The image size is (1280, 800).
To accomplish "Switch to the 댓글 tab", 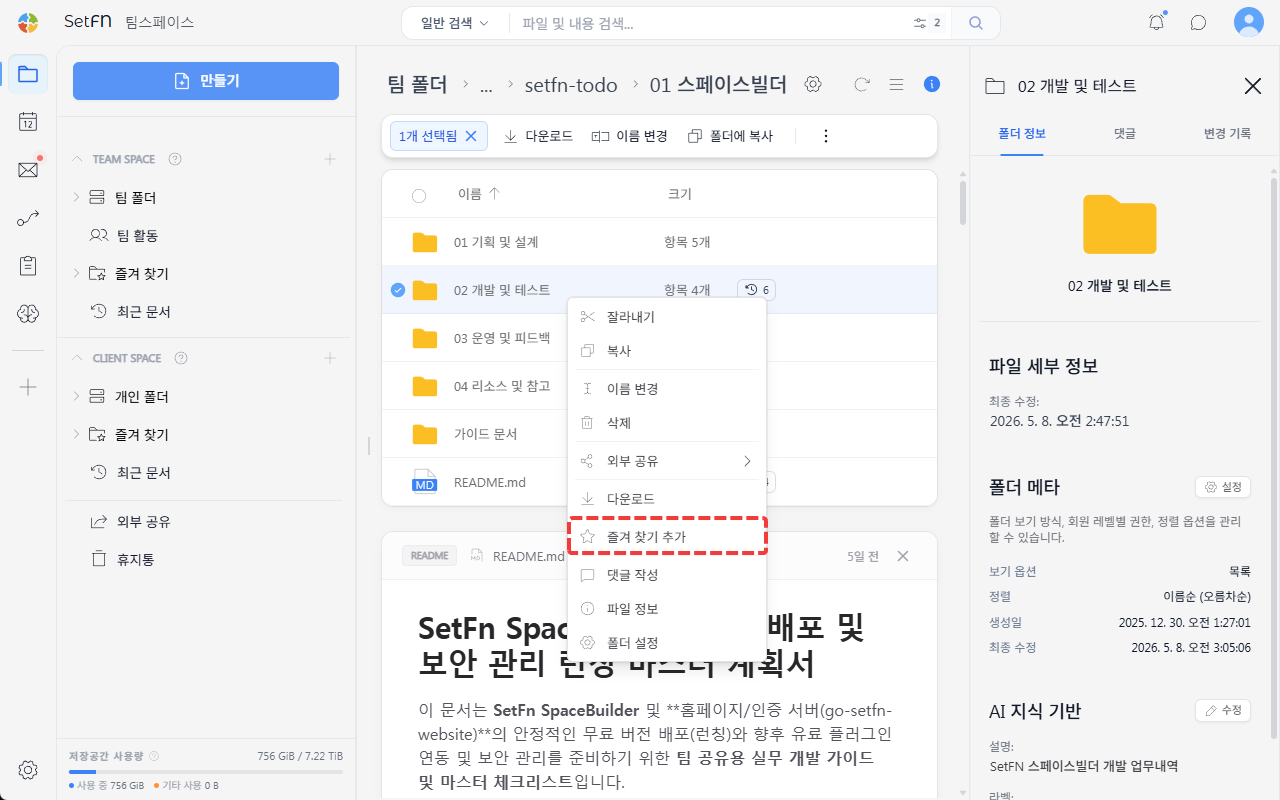I will (1125, 133).
